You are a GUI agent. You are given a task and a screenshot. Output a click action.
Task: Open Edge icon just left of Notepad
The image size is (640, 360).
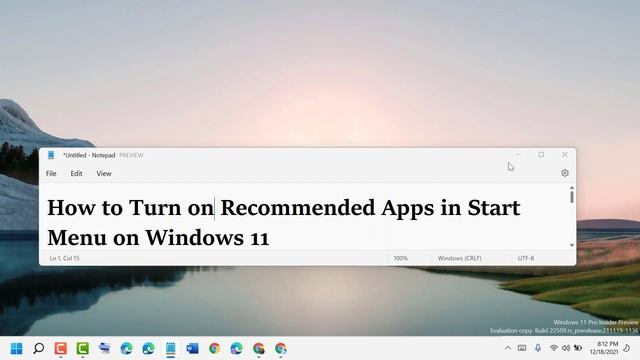pos(149,349)
